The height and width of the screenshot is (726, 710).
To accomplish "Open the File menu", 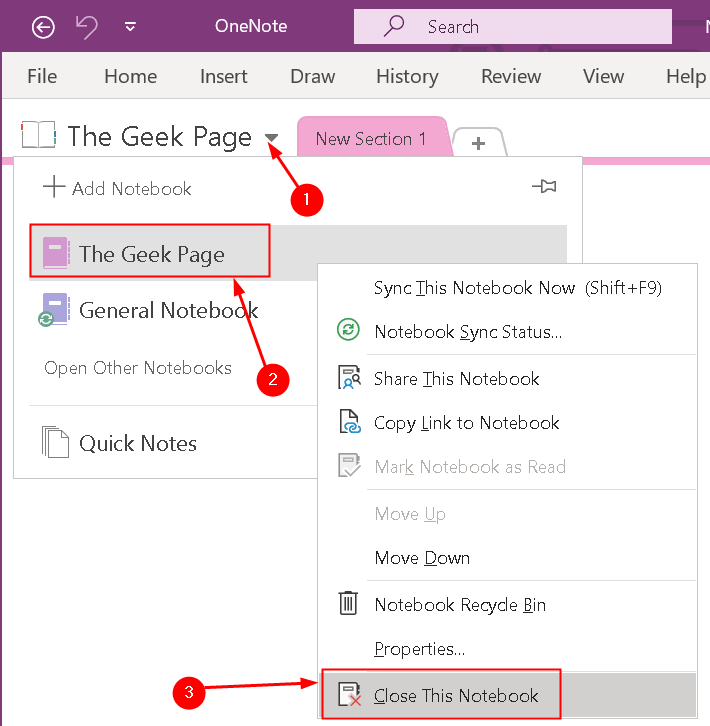I will coord(42,76).
